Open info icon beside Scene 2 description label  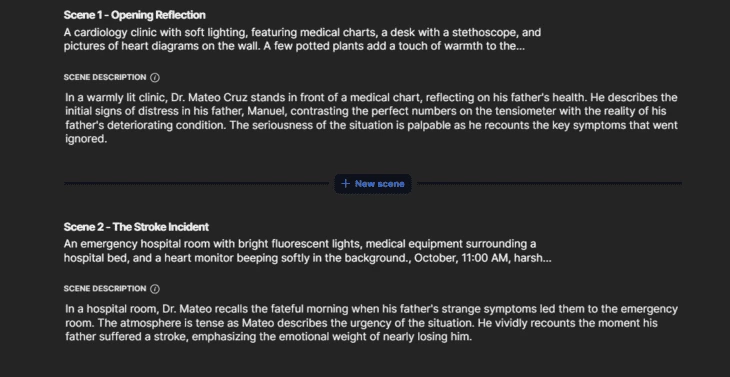[155, 289]
